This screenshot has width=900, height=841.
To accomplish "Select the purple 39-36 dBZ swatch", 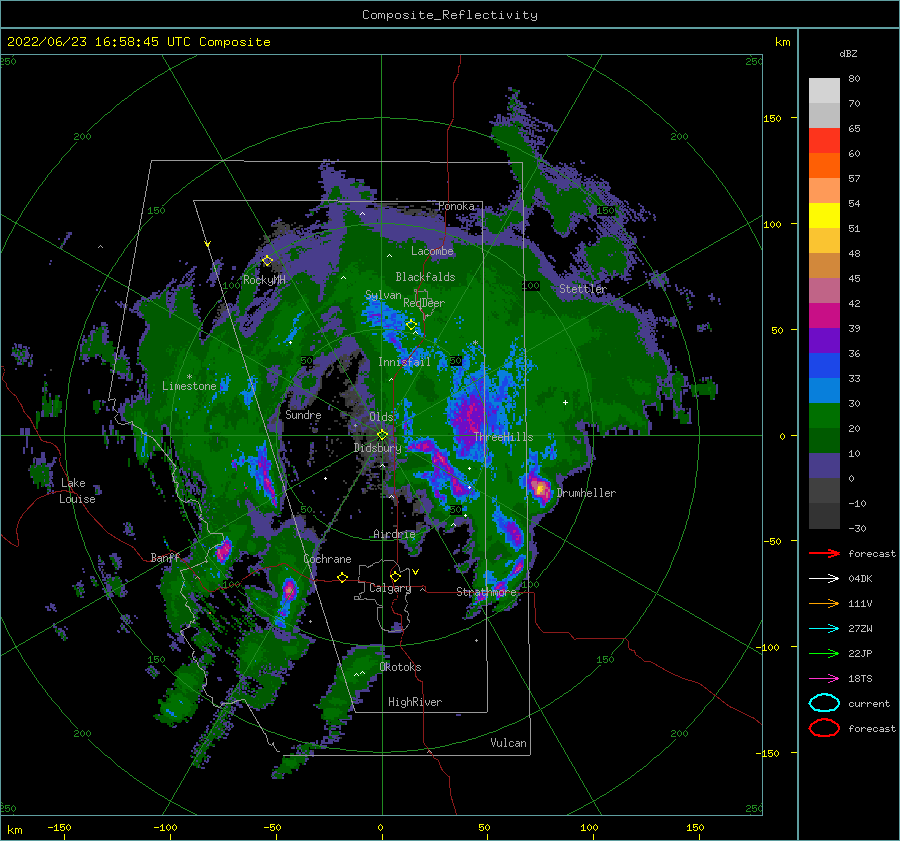I will click(824, 341).
